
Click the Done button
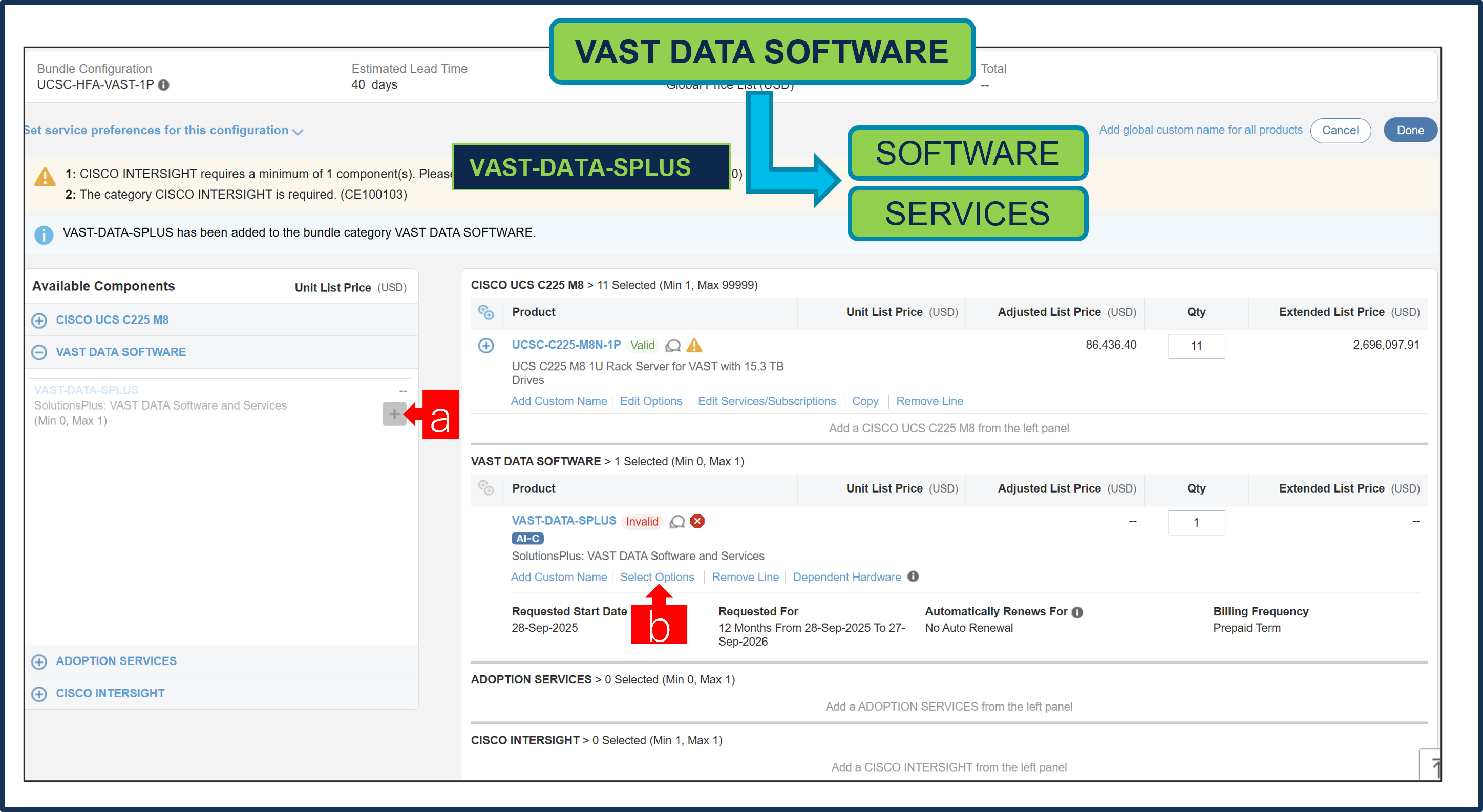(1410, 130)
